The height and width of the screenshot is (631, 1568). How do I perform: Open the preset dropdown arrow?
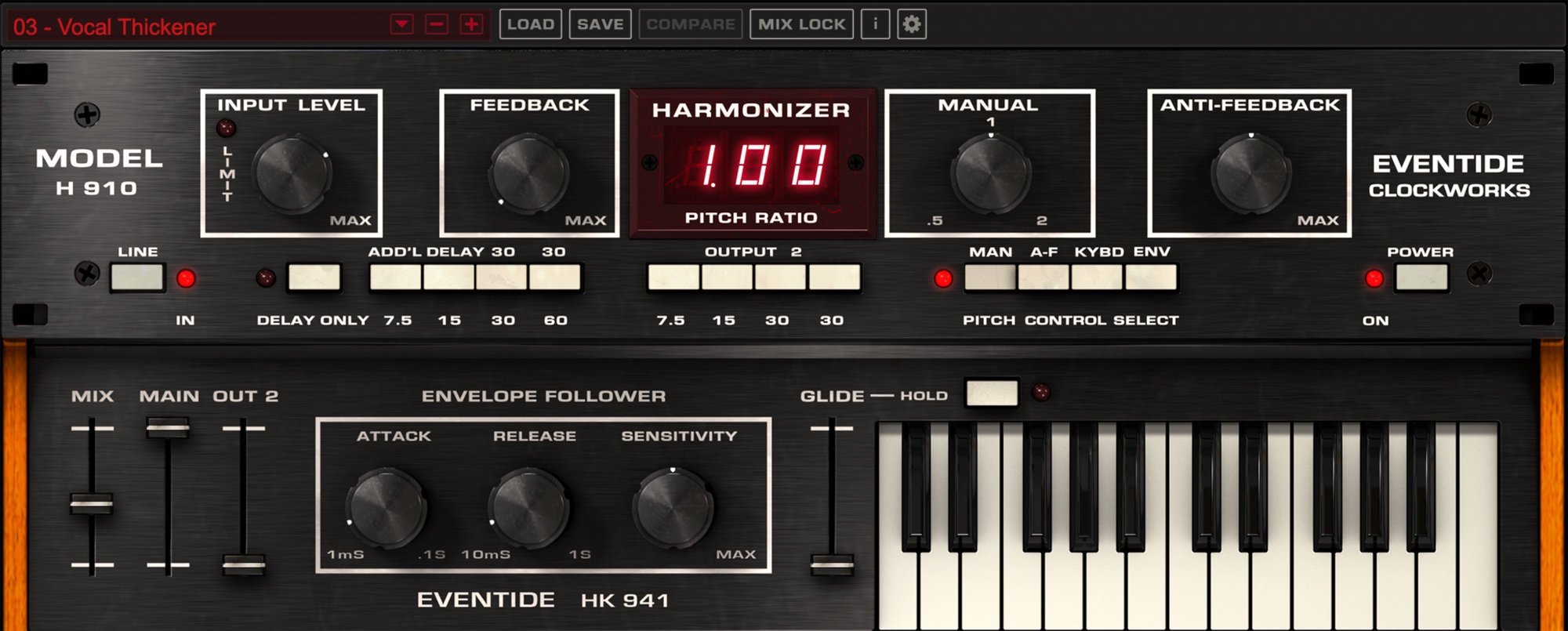(402, 24)
